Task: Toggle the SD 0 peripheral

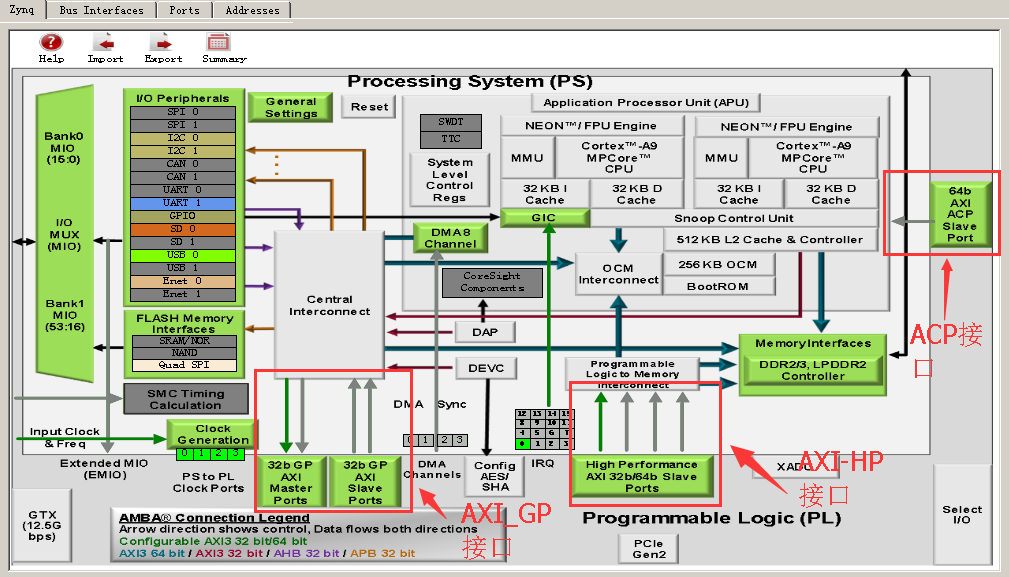Action: [183, 229]
